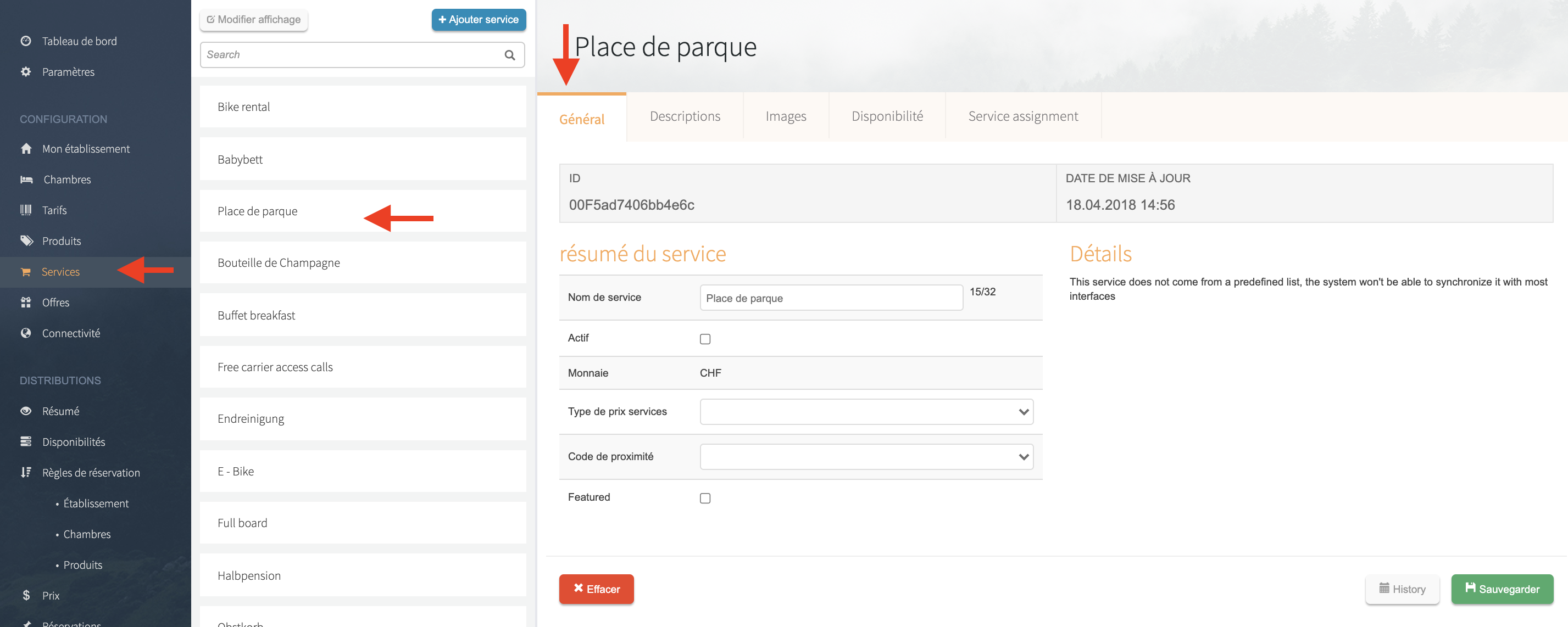Open the Type de prix services dropdown

(x=865, y=412)
